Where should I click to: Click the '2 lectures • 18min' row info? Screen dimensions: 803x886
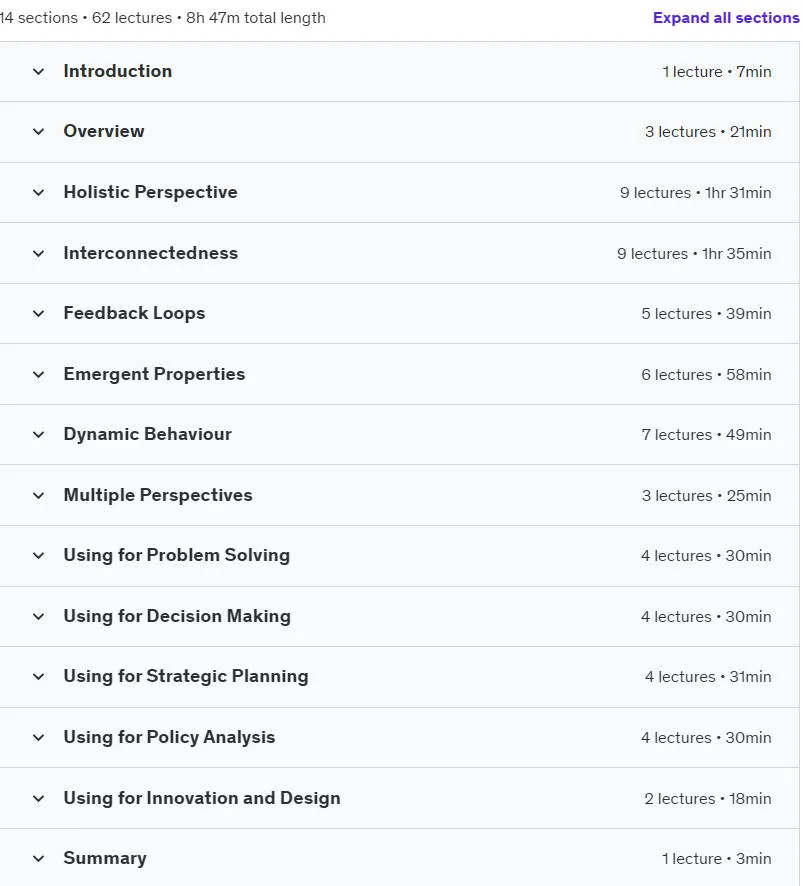tap(707, 798)
